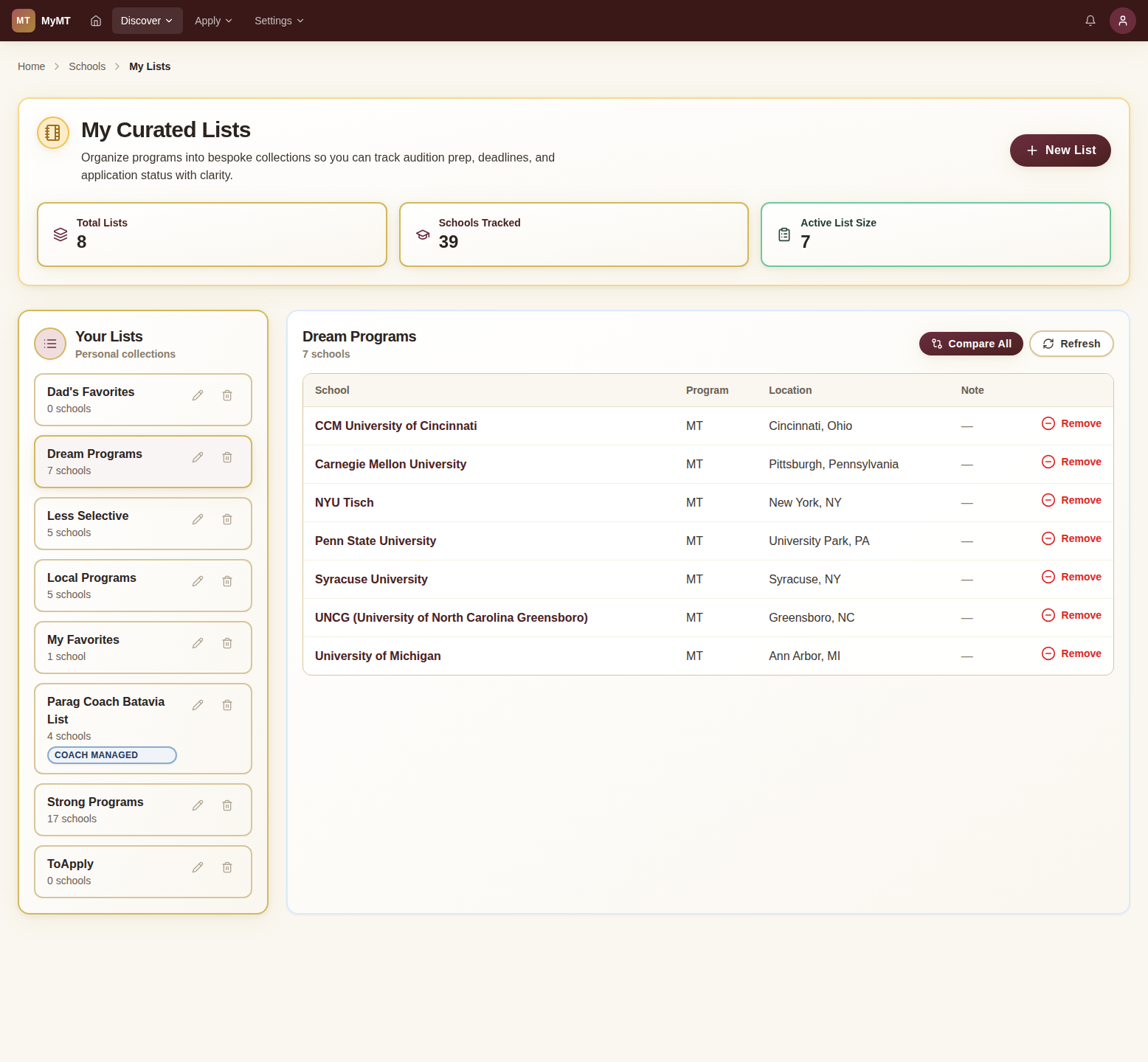The height and width of the screenshot is (1062, 1148).
Task: Open the Apply dropdown menu
Action: (x=213, y=21)
